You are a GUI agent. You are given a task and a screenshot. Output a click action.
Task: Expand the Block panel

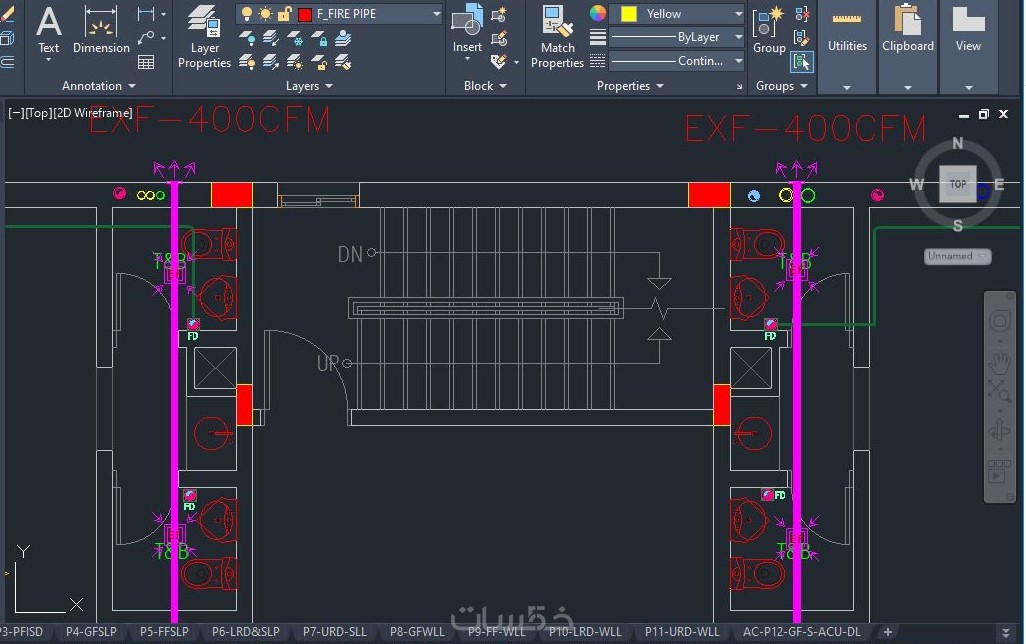coord(485,86)
